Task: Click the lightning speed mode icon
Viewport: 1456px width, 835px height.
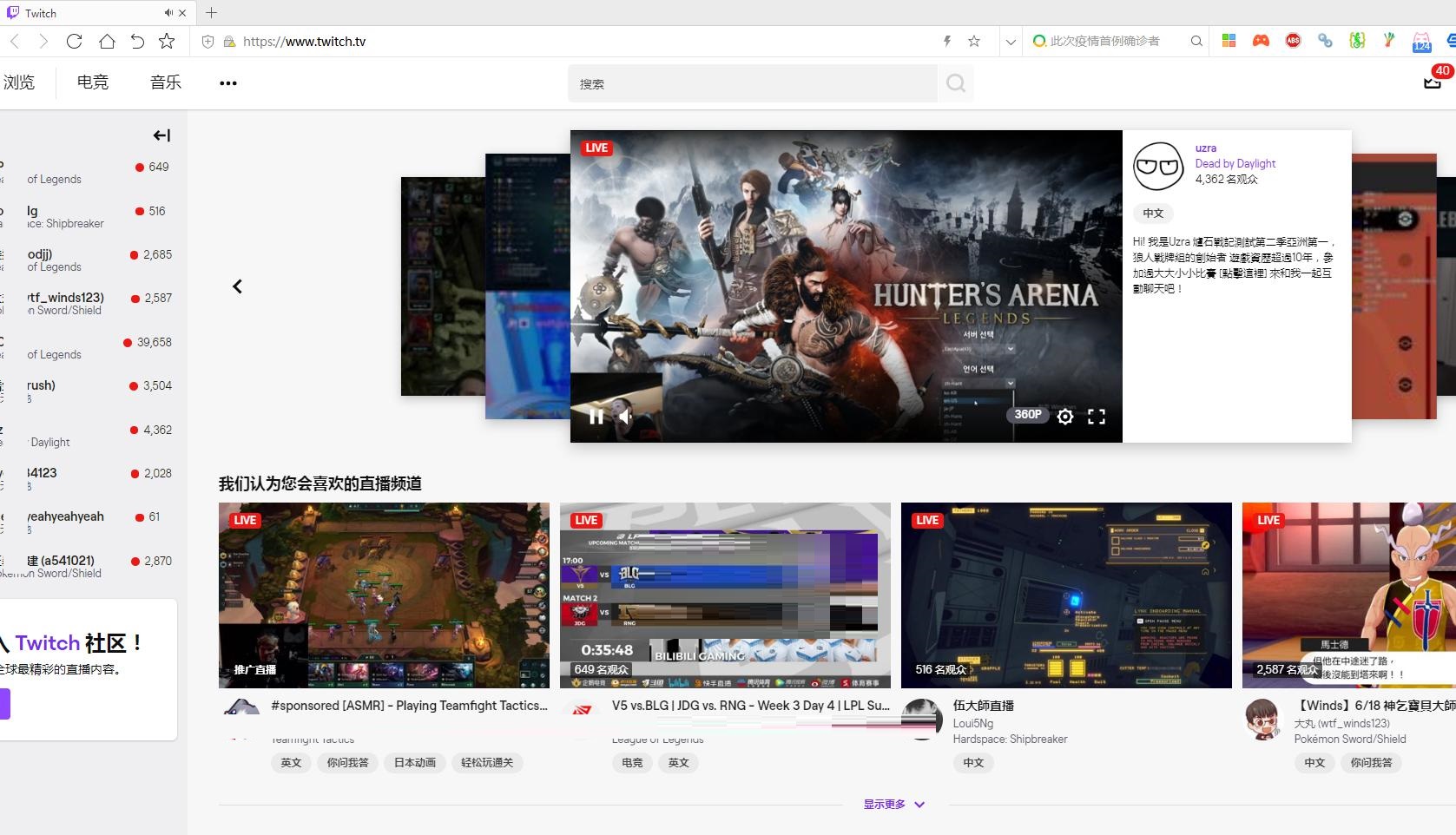Action: tap(947, 41)
